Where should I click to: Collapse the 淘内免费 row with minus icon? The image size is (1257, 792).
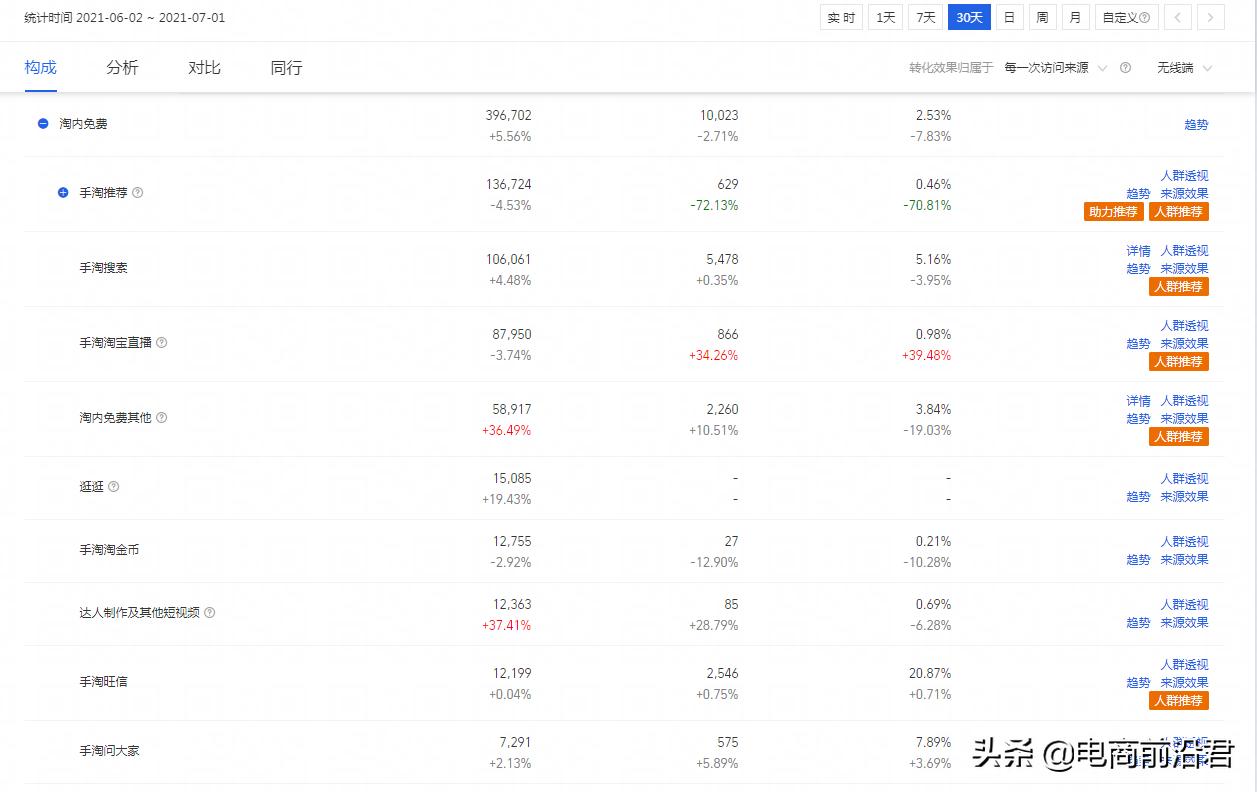43,124
